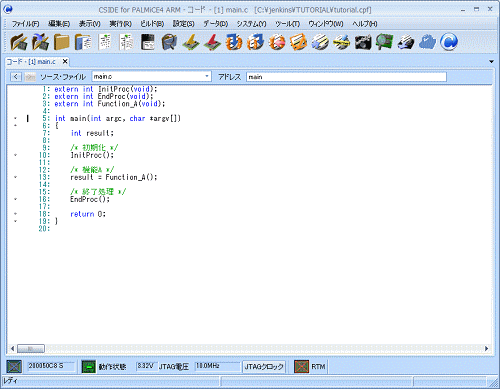The image size is (500, 389).
Task: Click the horizontal scrollbar right arrow
Action: tap(486, 349)
